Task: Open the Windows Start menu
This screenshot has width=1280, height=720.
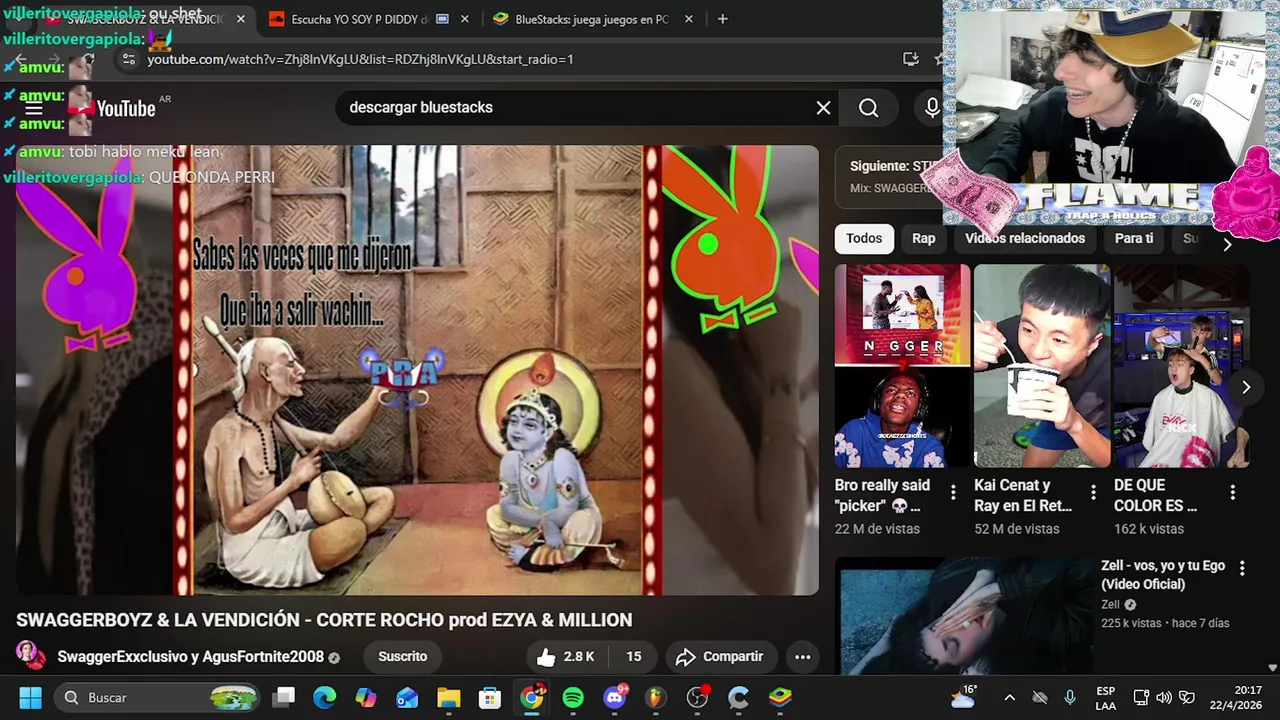Action: click(30, 697)
